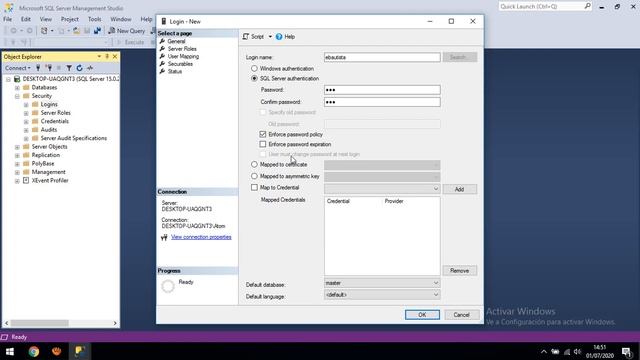Expand the Logins tree node

[x=26, y=104]
